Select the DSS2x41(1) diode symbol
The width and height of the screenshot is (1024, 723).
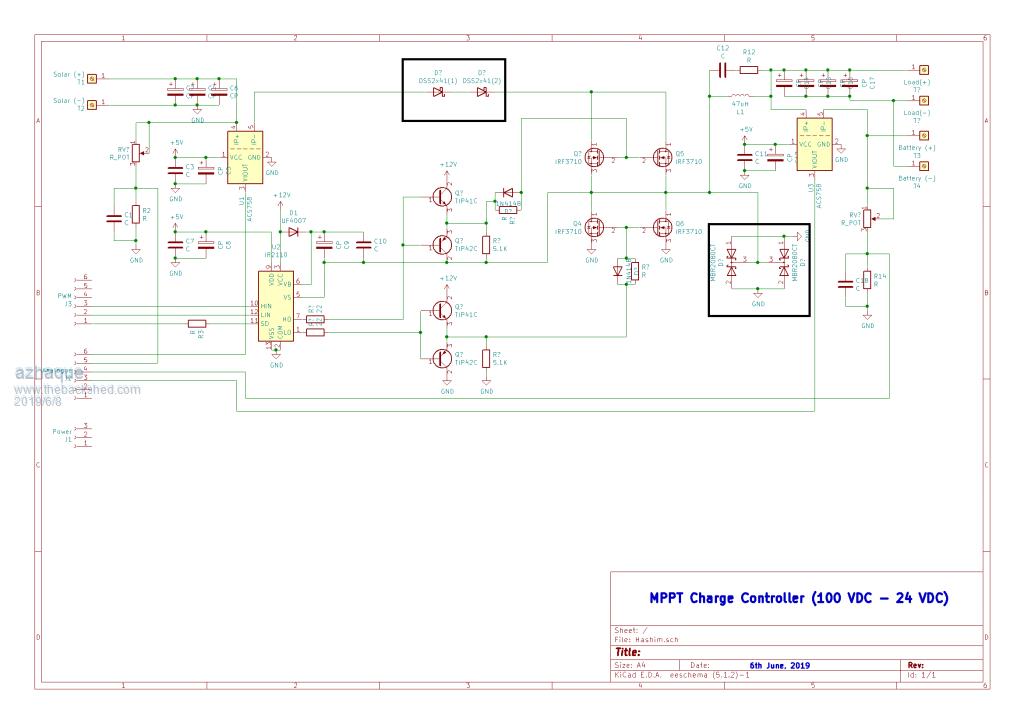pos(438,93)
